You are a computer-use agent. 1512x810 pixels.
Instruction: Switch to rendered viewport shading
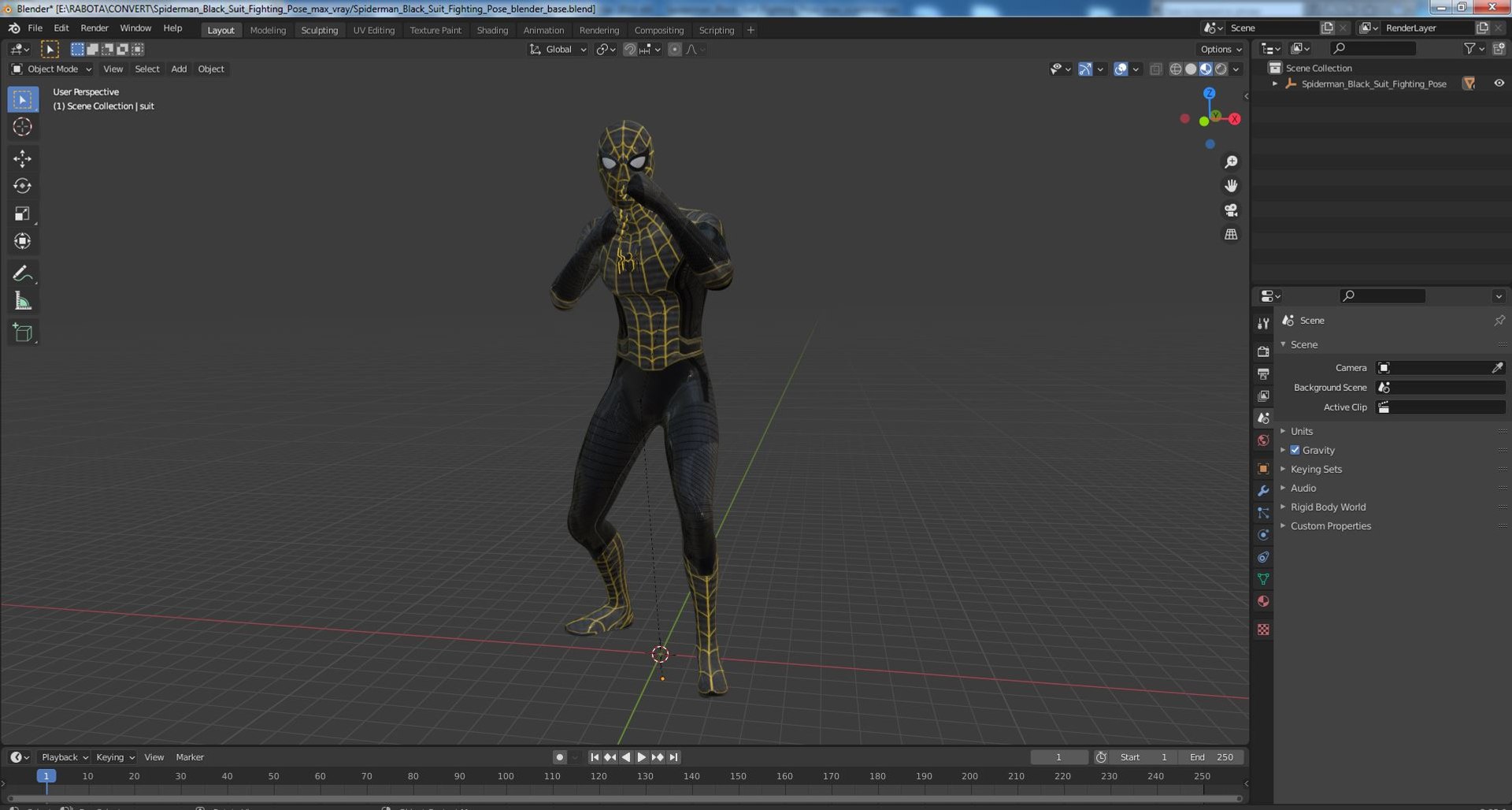[x=1221, y=69]
